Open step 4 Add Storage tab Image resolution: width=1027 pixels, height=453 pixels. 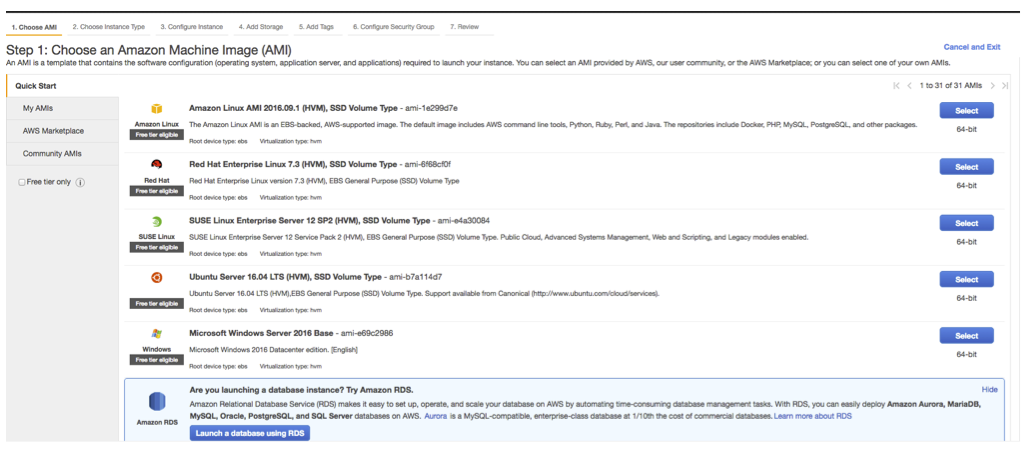261,27
